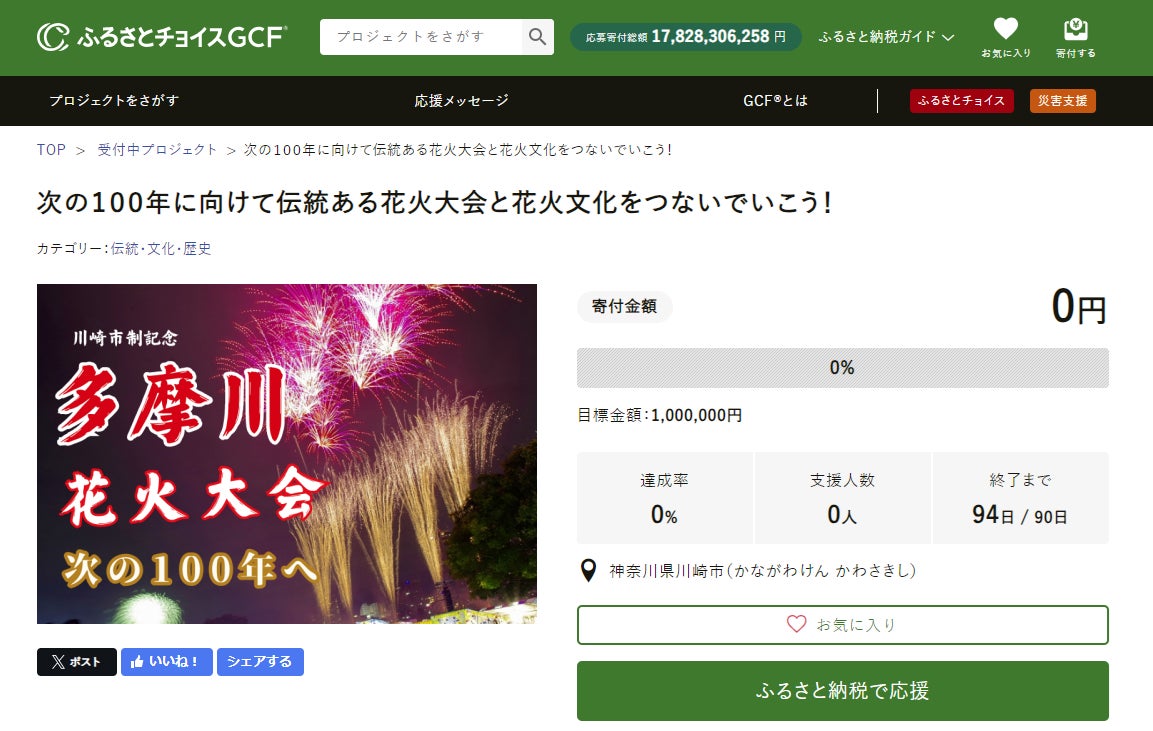
Task: Click 神奈川県川崎市 location text
Action: pos(763,571)
